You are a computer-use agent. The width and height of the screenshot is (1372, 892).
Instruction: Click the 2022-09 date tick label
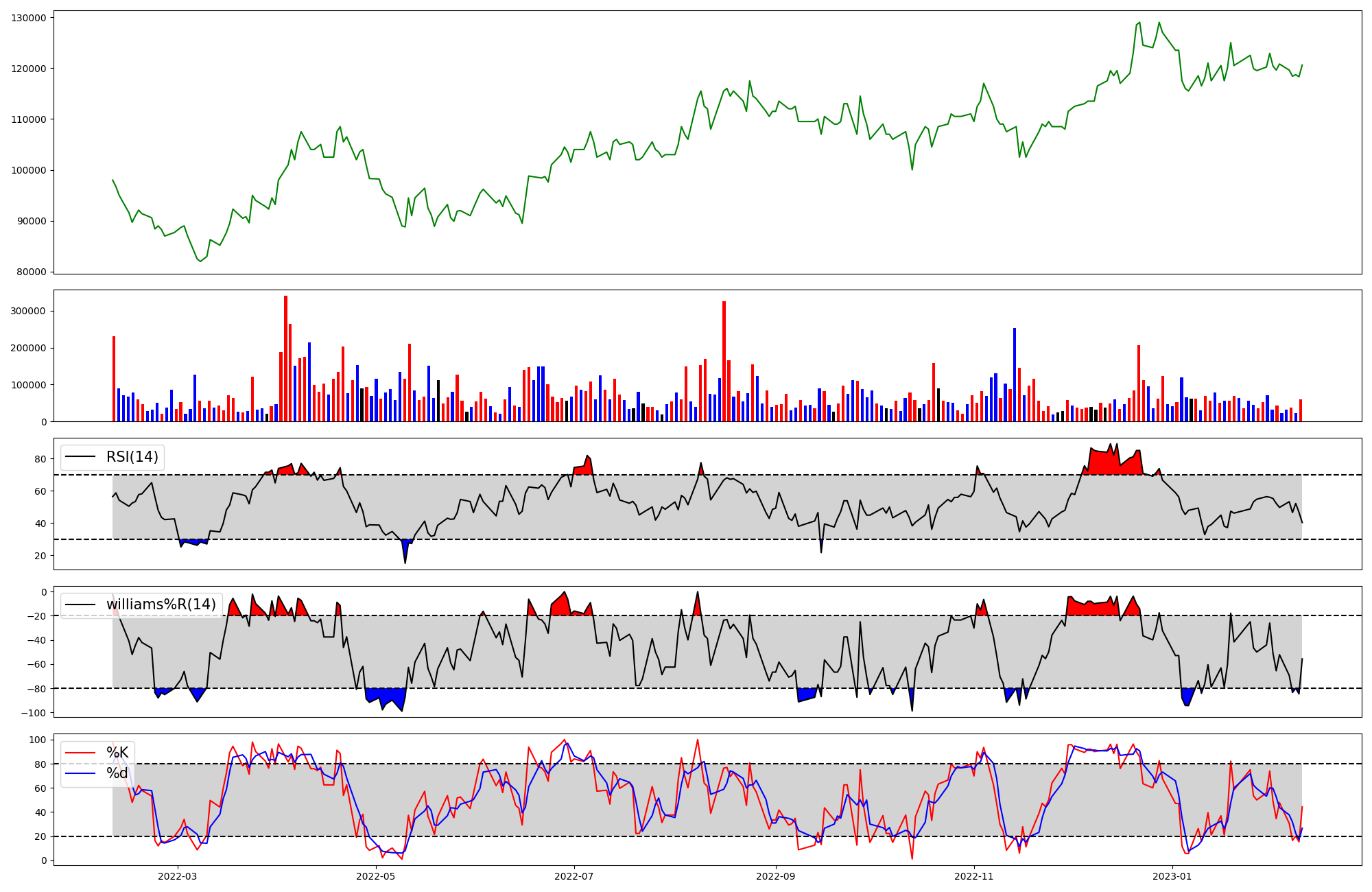point(775,876)
